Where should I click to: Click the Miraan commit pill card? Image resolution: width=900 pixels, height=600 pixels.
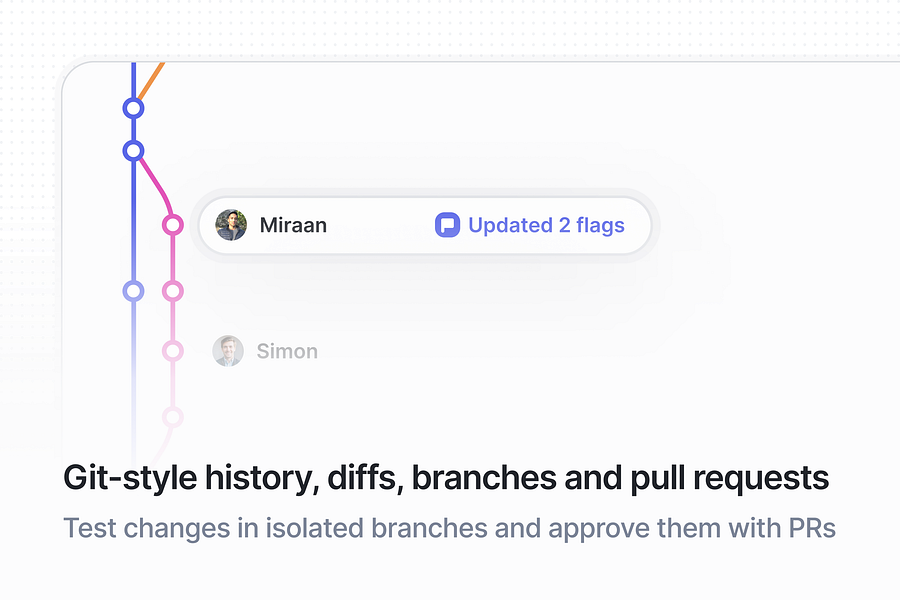pos(425,225)
